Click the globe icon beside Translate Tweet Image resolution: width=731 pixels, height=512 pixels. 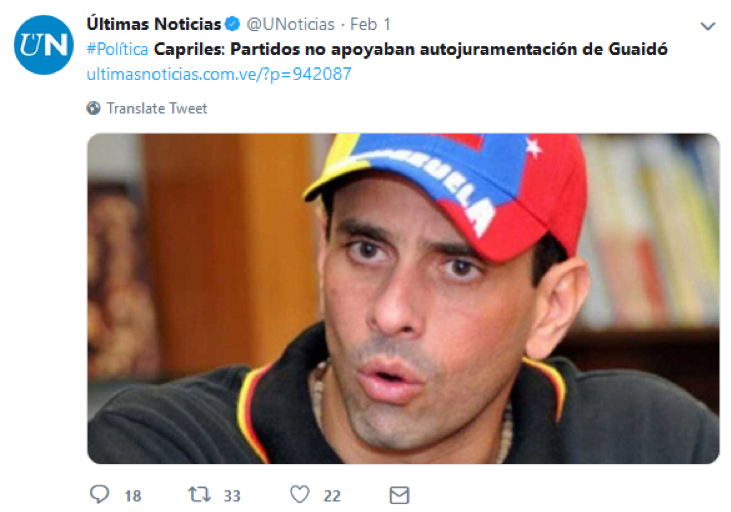pos(93,108)
